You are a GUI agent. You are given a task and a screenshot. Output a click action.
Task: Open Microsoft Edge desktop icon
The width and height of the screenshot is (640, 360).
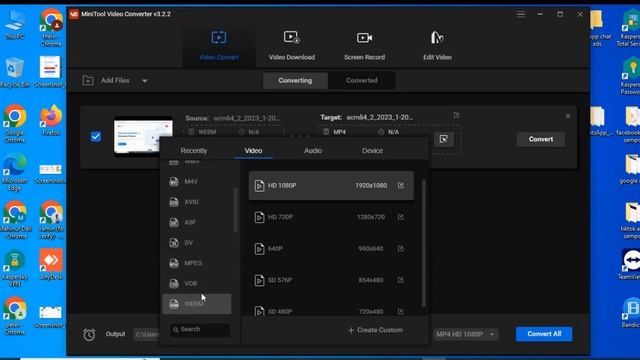(15, 172)
